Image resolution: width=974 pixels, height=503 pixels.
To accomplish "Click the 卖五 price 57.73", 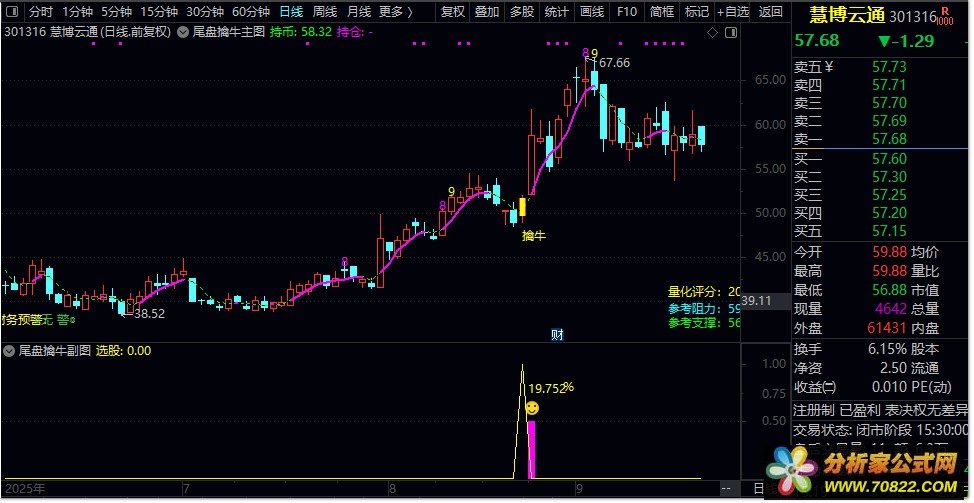I will (x=889, y=67).
